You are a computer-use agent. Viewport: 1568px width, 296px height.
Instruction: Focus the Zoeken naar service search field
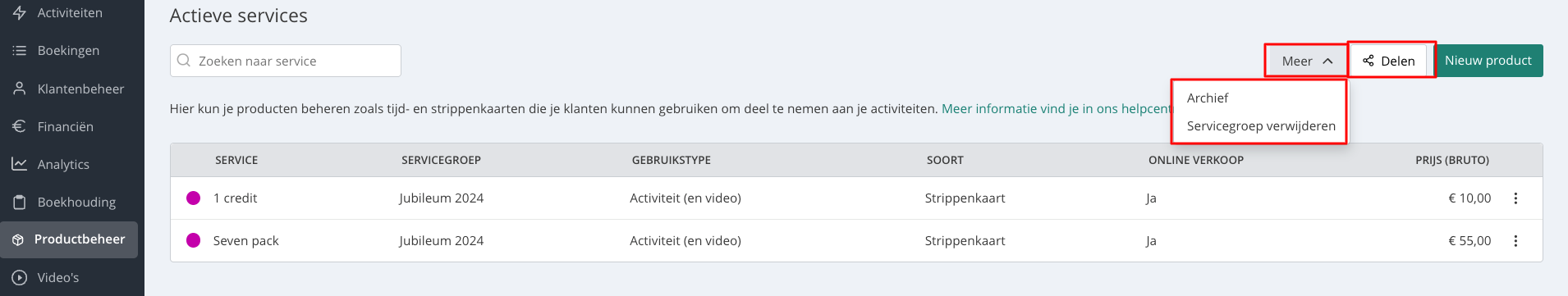point(286,61)
